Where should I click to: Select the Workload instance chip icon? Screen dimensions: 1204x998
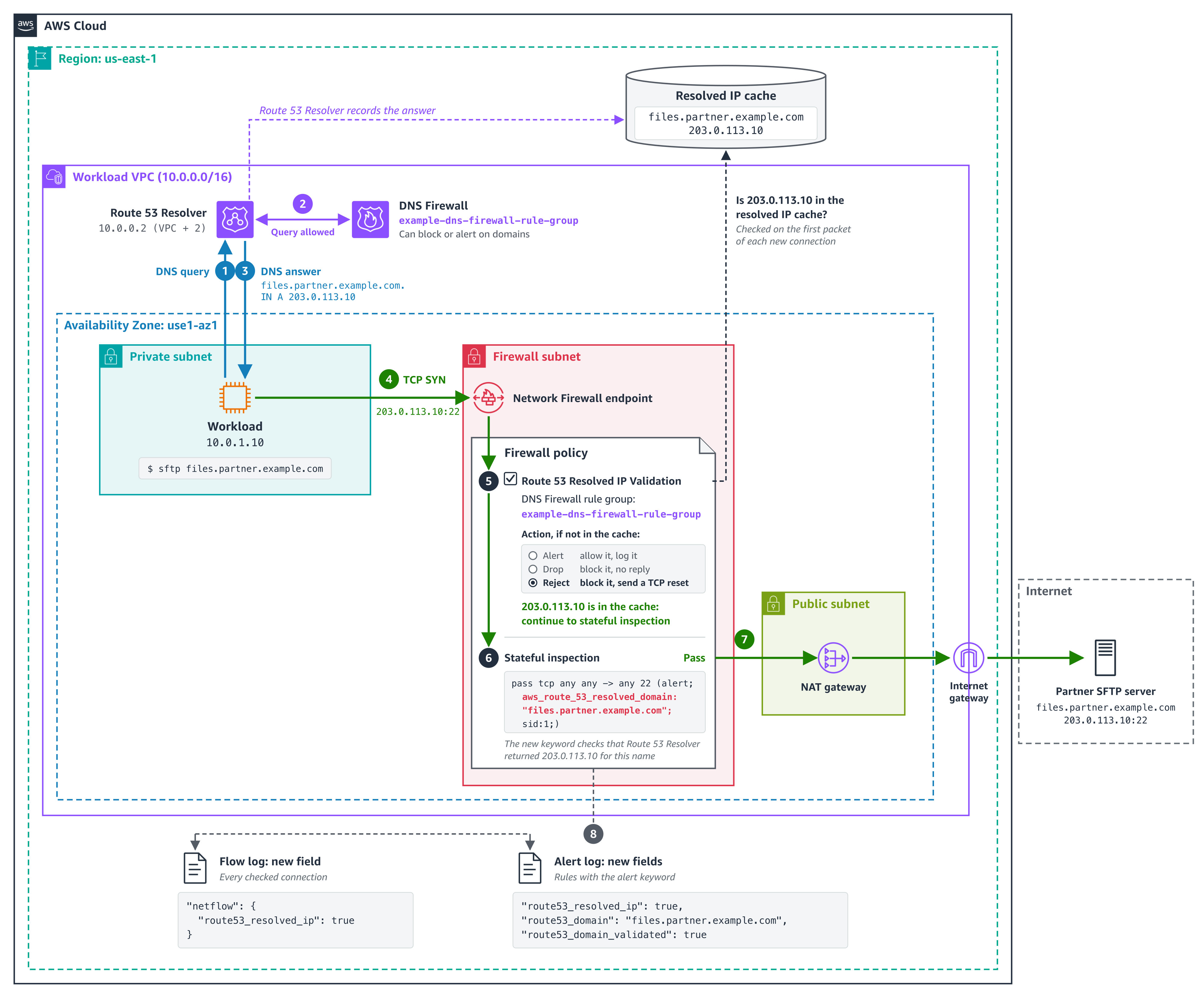[x=235, y=398]
